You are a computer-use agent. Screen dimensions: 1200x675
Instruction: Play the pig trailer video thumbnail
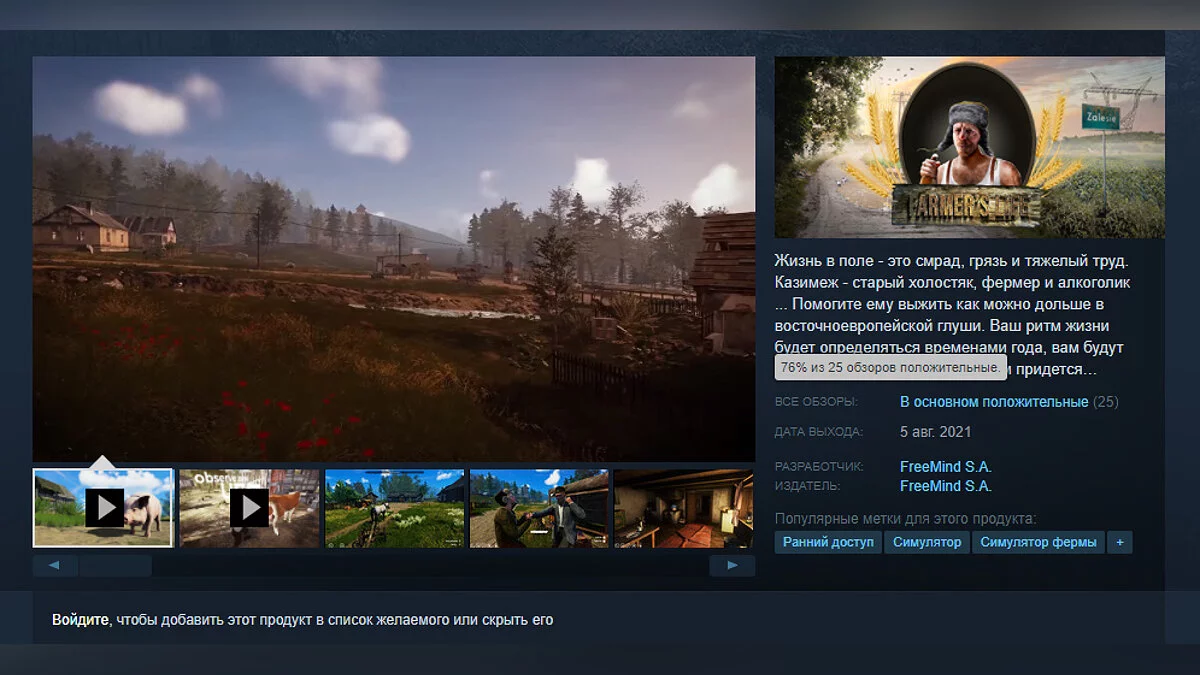[104, 508]
